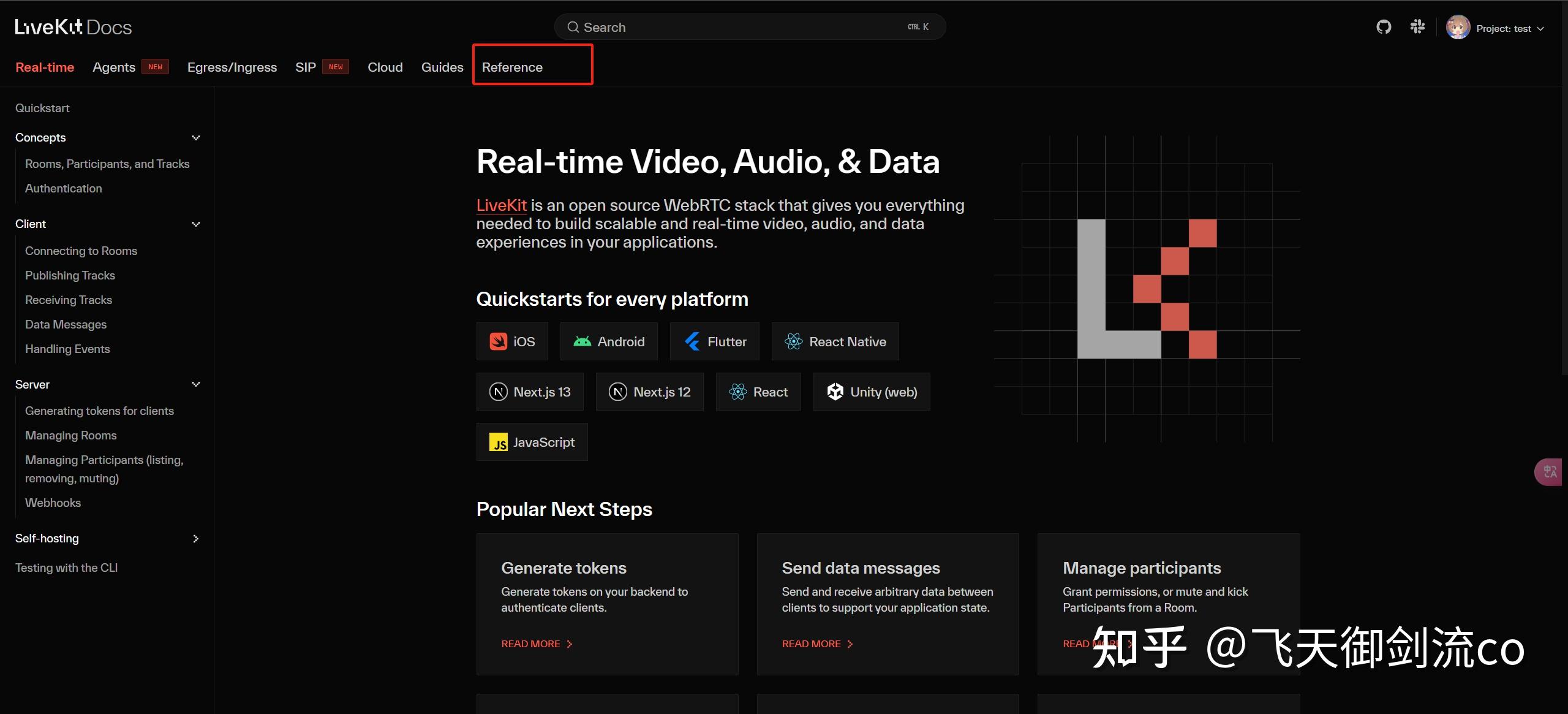Switch to the Reference tab
Image resolution: width=1568 pixels, height=714 pixels.
[512, 67]
